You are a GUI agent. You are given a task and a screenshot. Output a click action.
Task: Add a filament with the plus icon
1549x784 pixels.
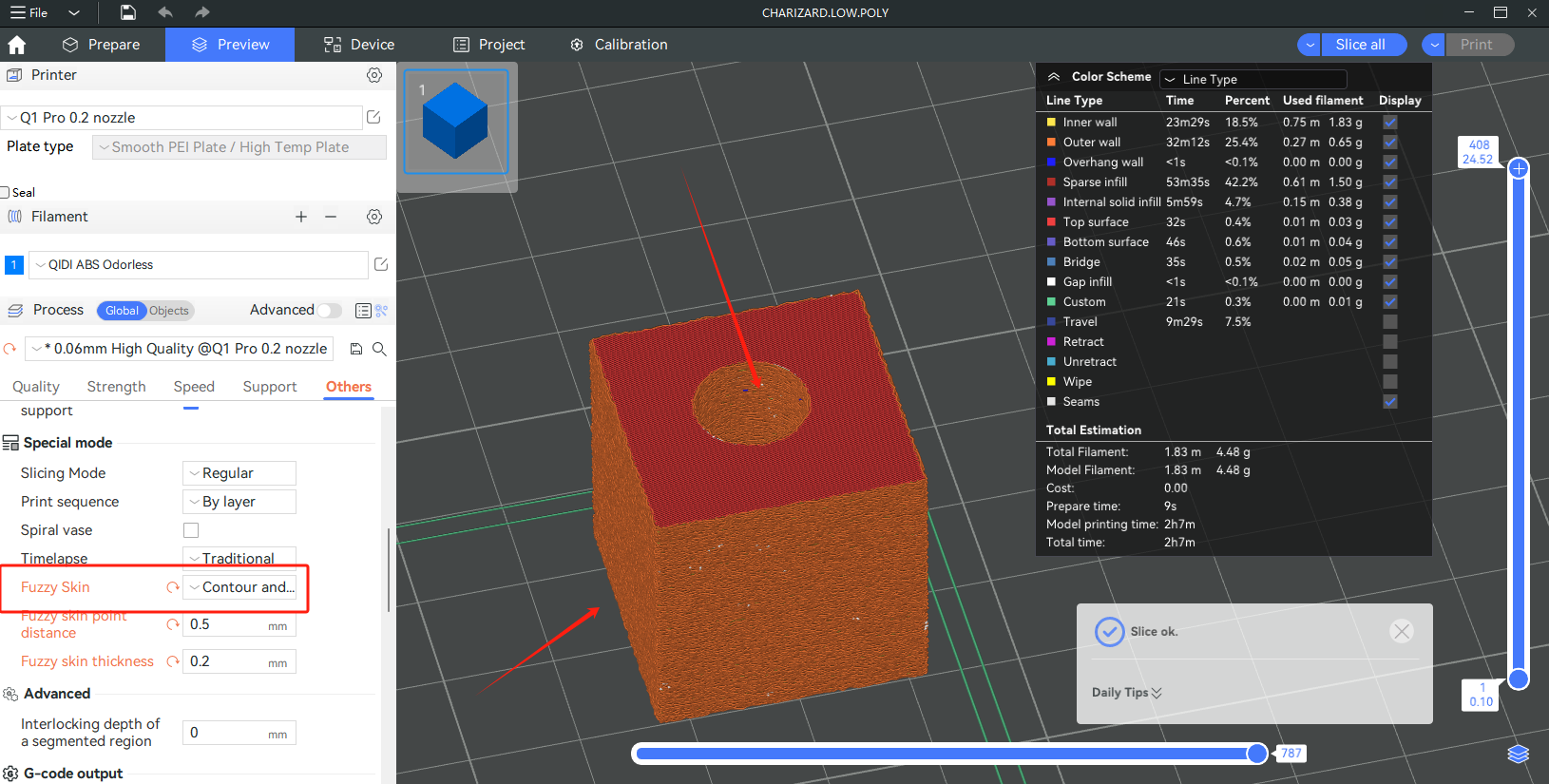coord(301,217)
